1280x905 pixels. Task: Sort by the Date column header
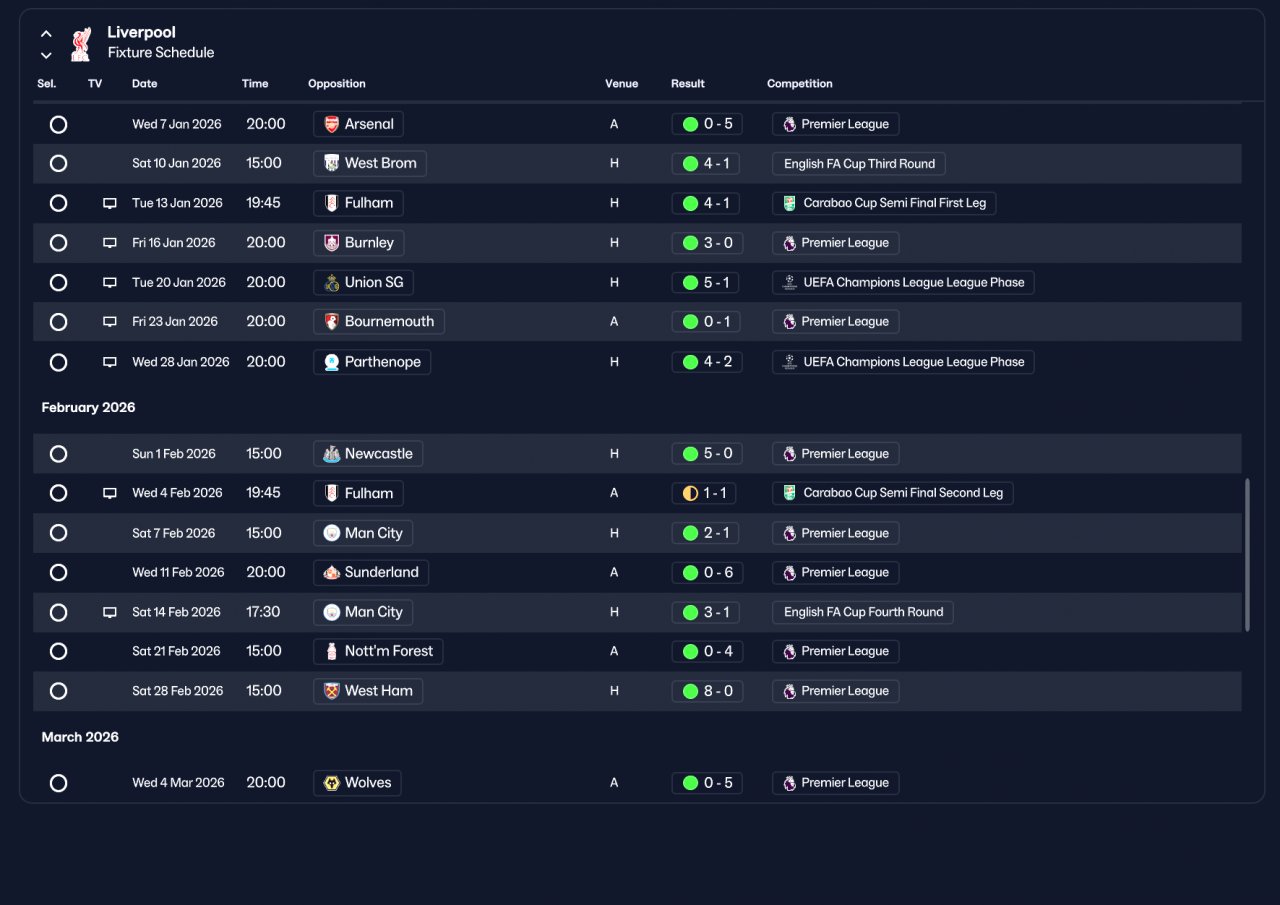coord(145,84)
